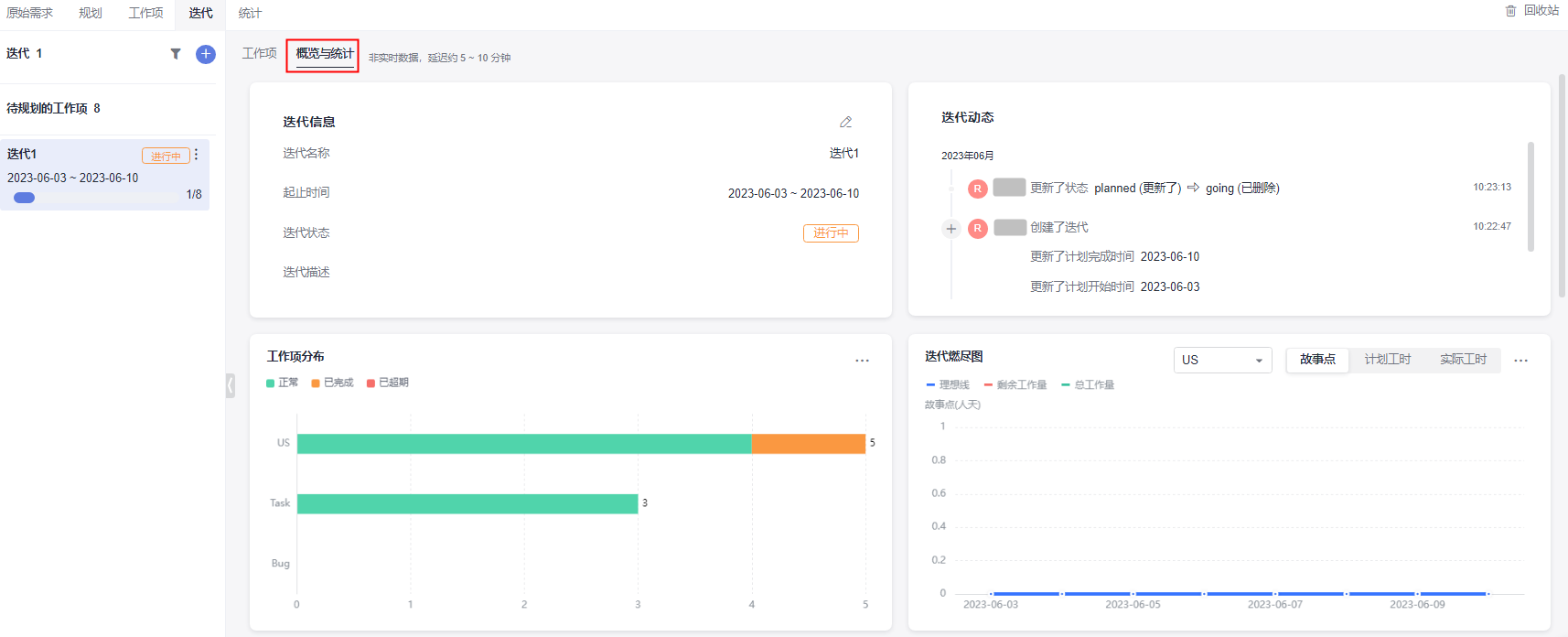Image resolution: width=1568 pixels, height=637 pixels.
Task: Select 计划工时 burndown view
Action: click(x=1387, y=360)
